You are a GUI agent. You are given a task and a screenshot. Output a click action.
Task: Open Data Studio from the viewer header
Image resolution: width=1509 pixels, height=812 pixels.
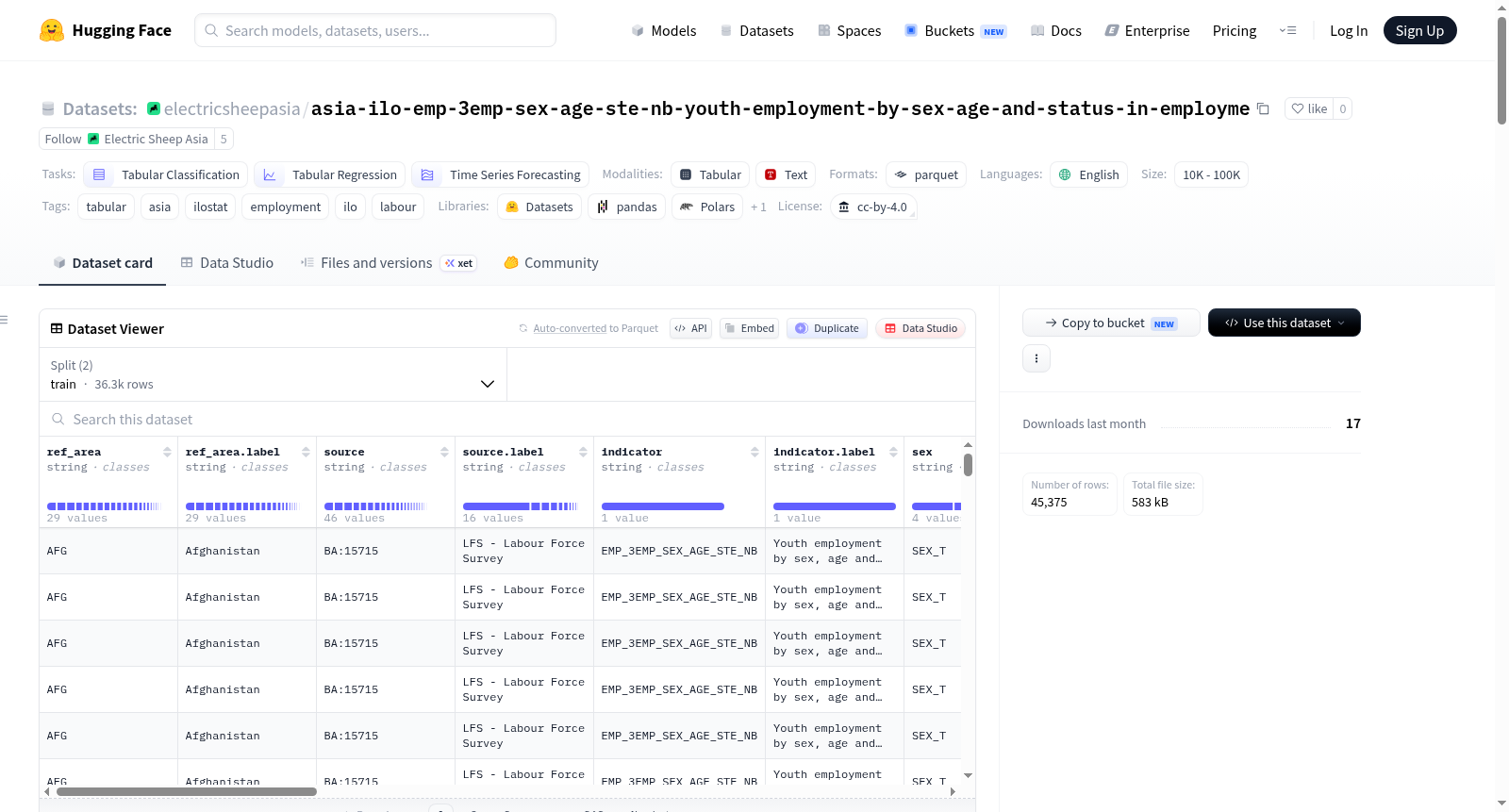click(x=920, y=328)
